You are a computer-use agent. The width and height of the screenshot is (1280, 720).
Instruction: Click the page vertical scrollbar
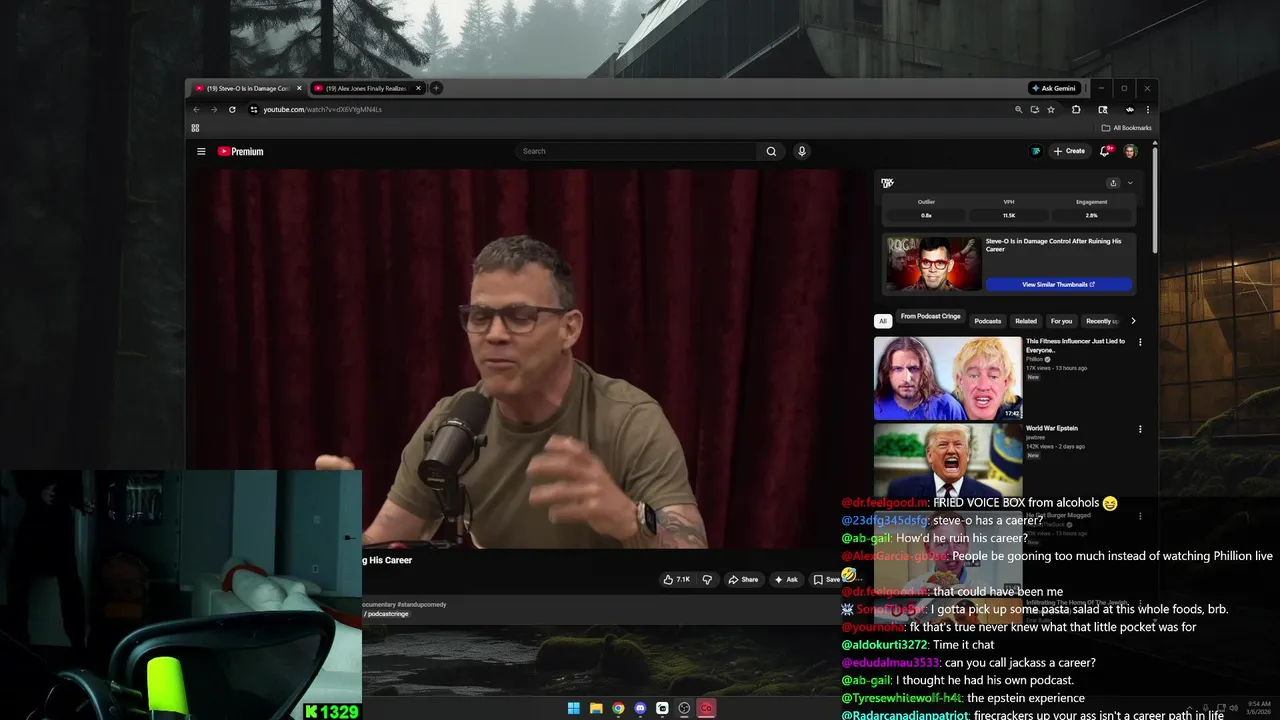[1155, 200]
